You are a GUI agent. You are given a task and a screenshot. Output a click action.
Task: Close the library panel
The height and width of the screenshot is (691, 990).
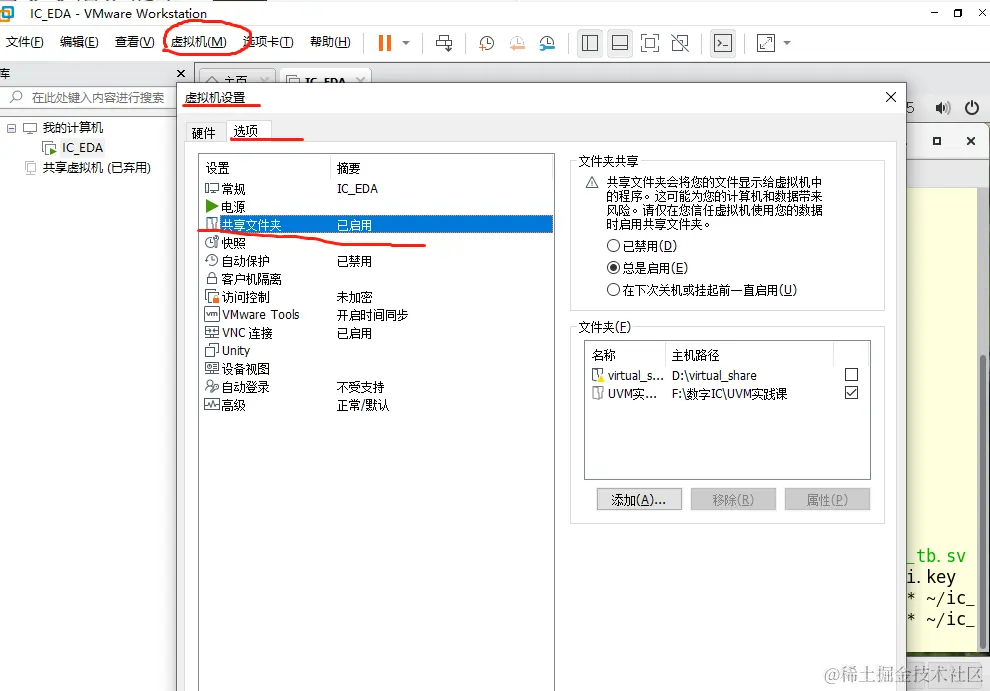[x=181, y=73]
